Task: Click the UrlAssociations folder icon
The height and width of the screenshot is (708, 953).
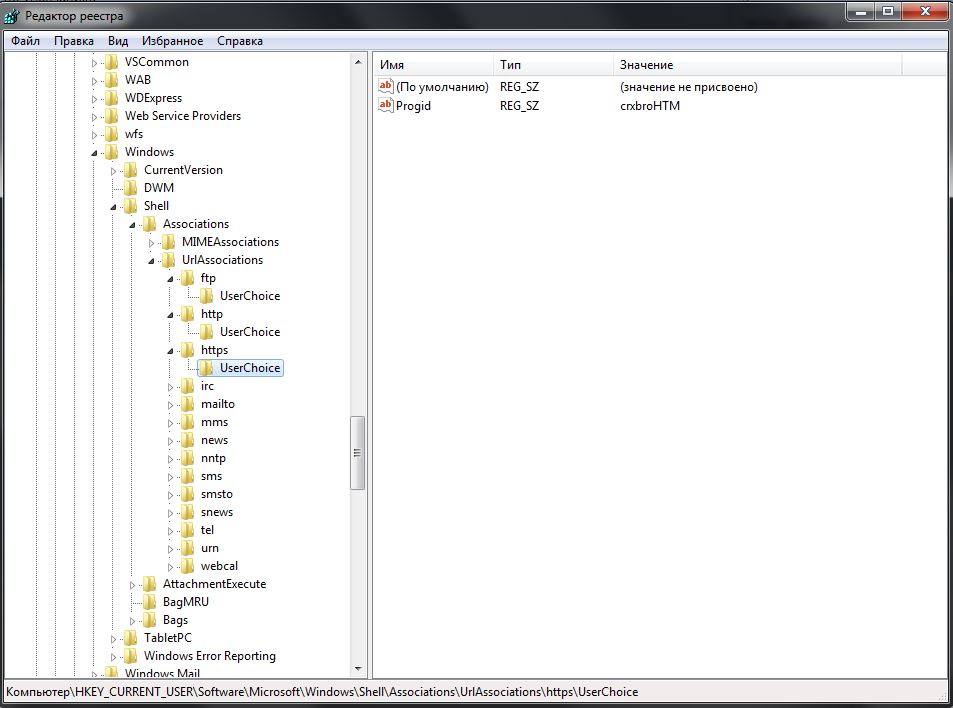Action: (x=168, y=260)
